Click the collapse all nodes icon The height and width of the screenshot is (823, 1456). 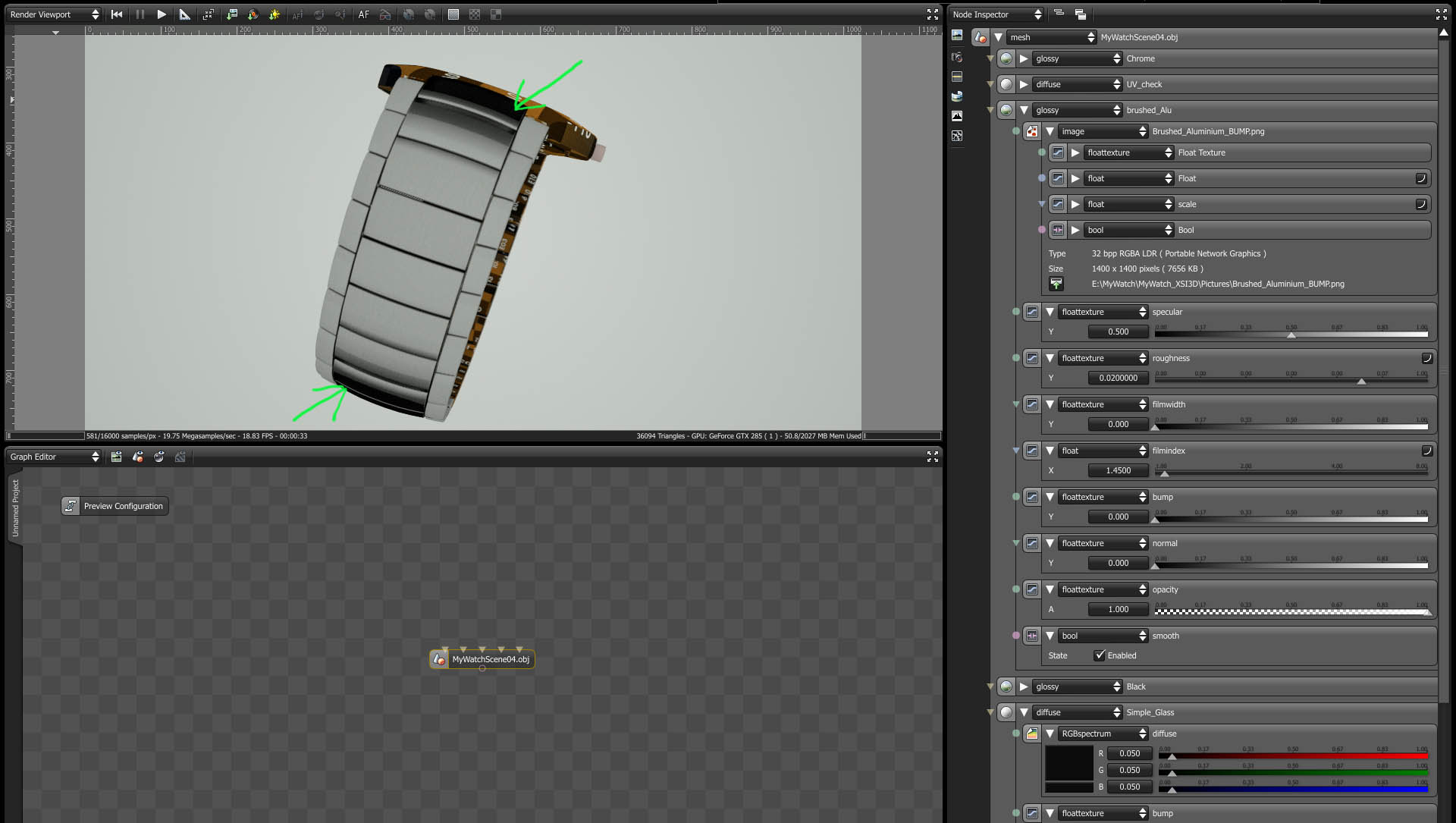click(x=1059, y=14)
